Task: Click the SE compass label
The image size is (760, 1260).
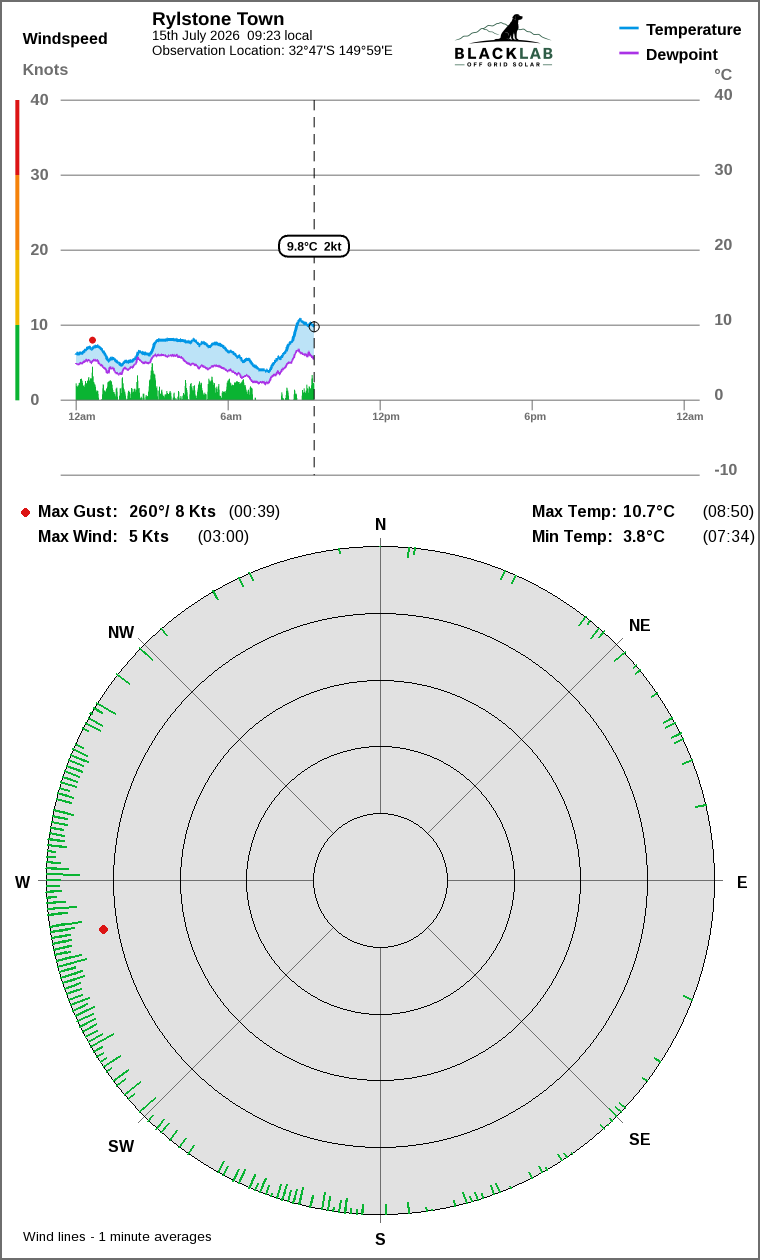Action: tap(639, 1140)
